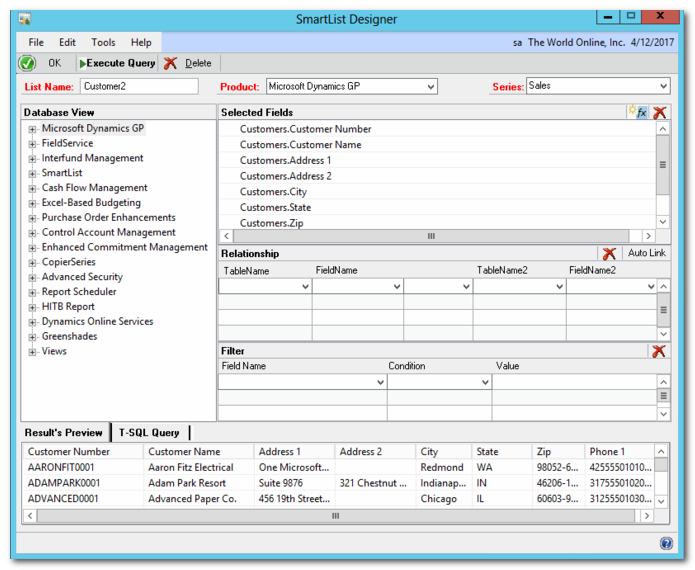Click the blue help icon in status bar

[666, 543]
